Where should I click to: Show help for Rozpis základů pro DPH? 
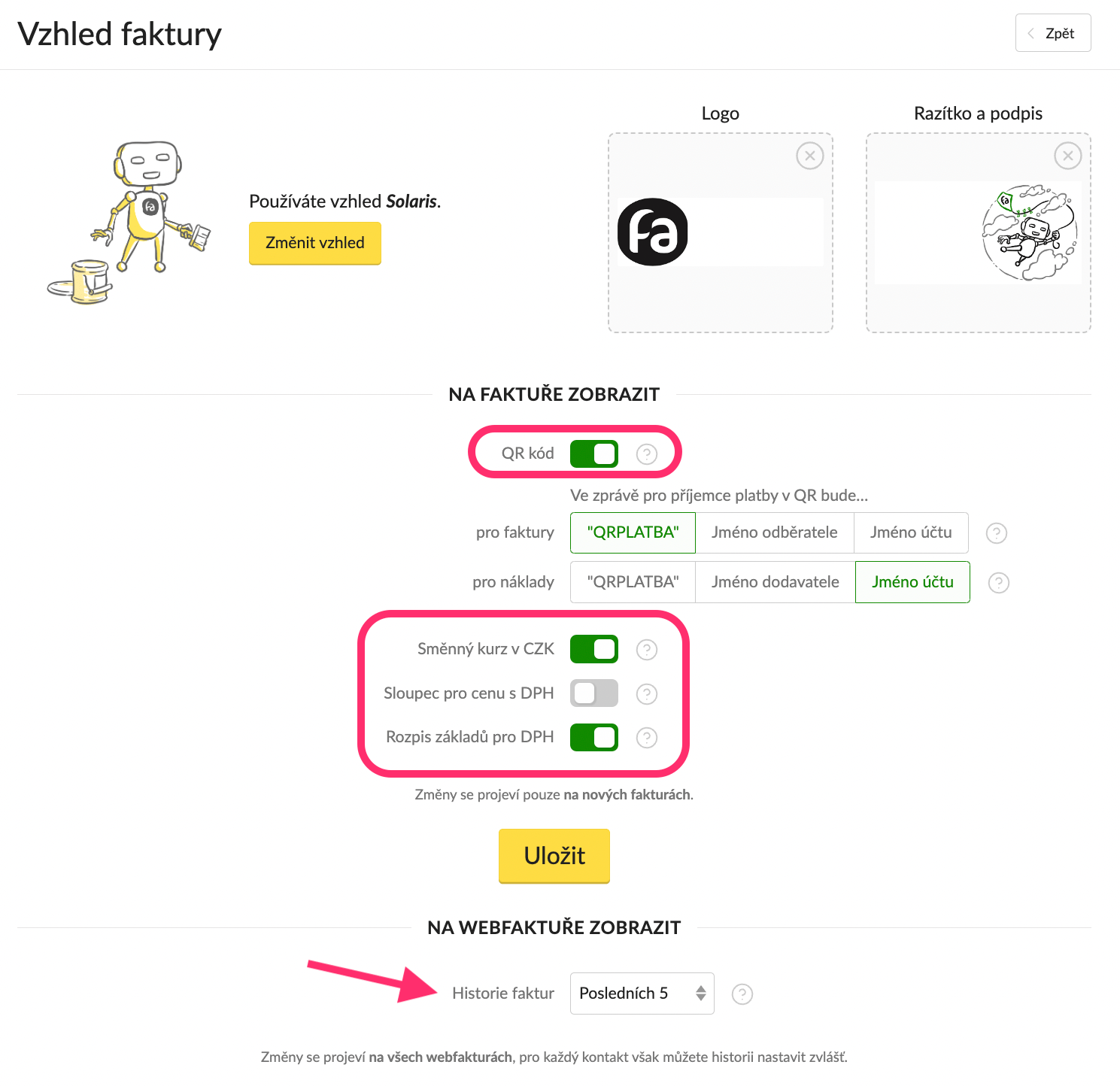tap(646, 738)
